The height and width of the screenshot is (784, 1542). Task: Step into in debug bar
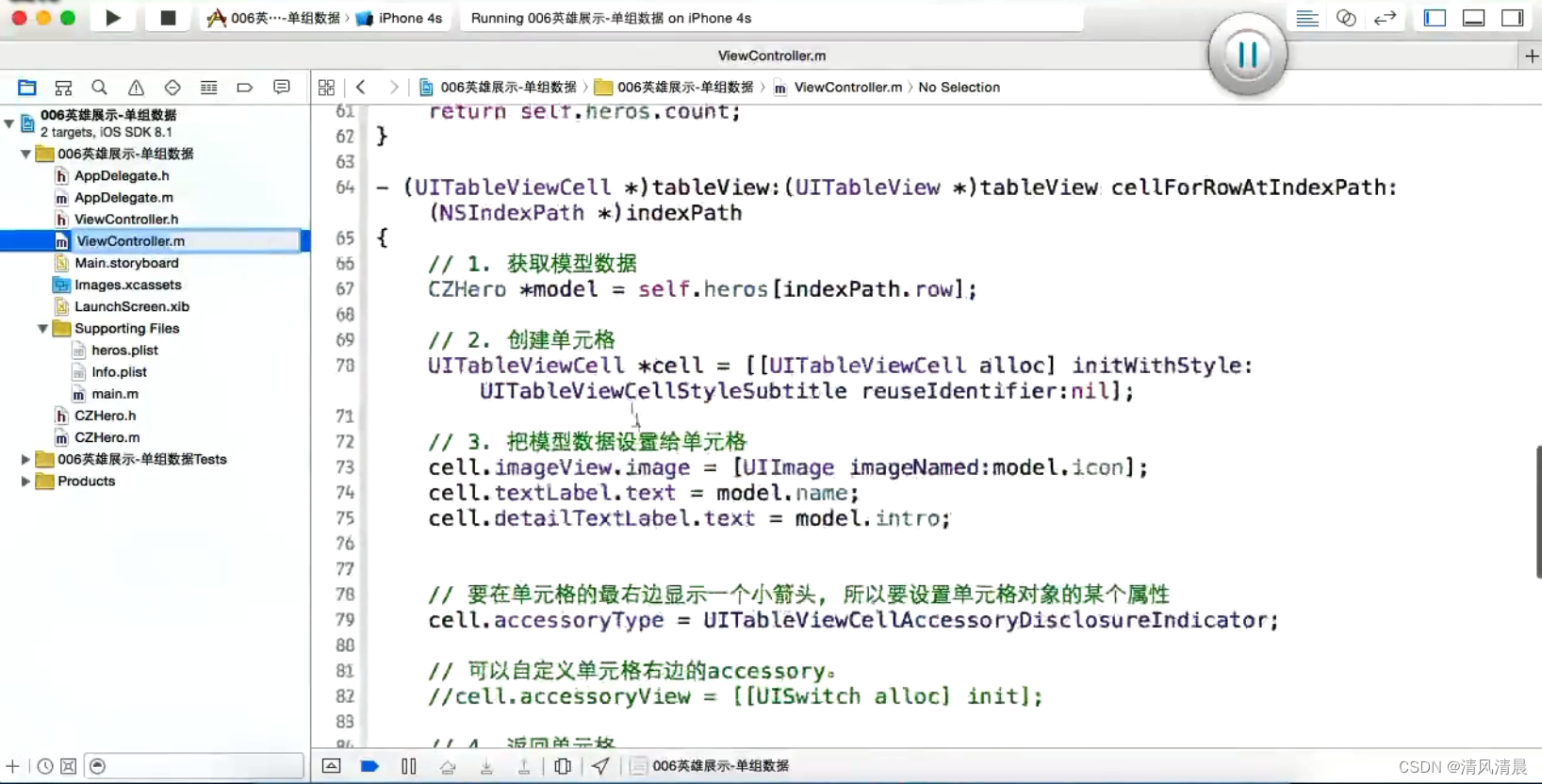pyautogui.click(x=486, y=766)
